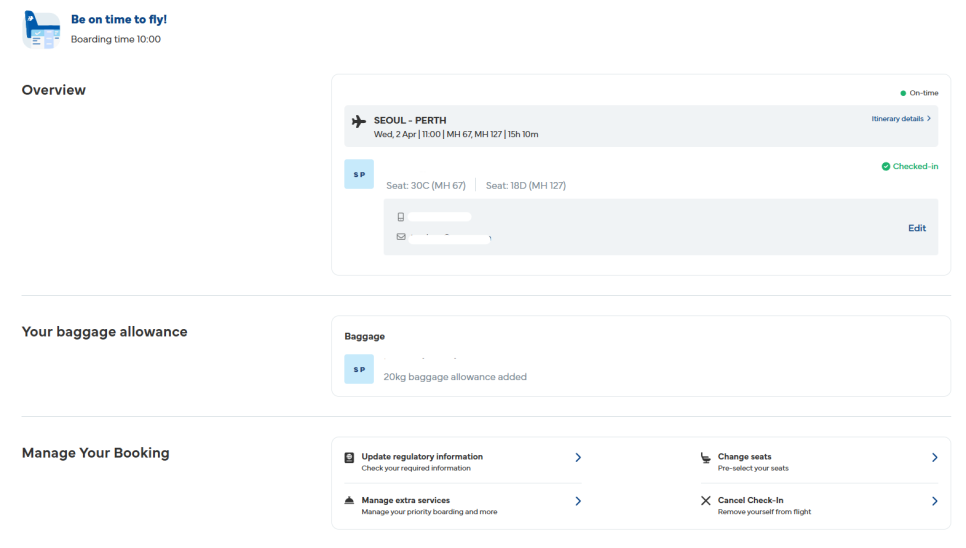The width and height of the screenshot is (966, 548).
Task: Click the Update regulatory information passport icon
Action: 349,458
